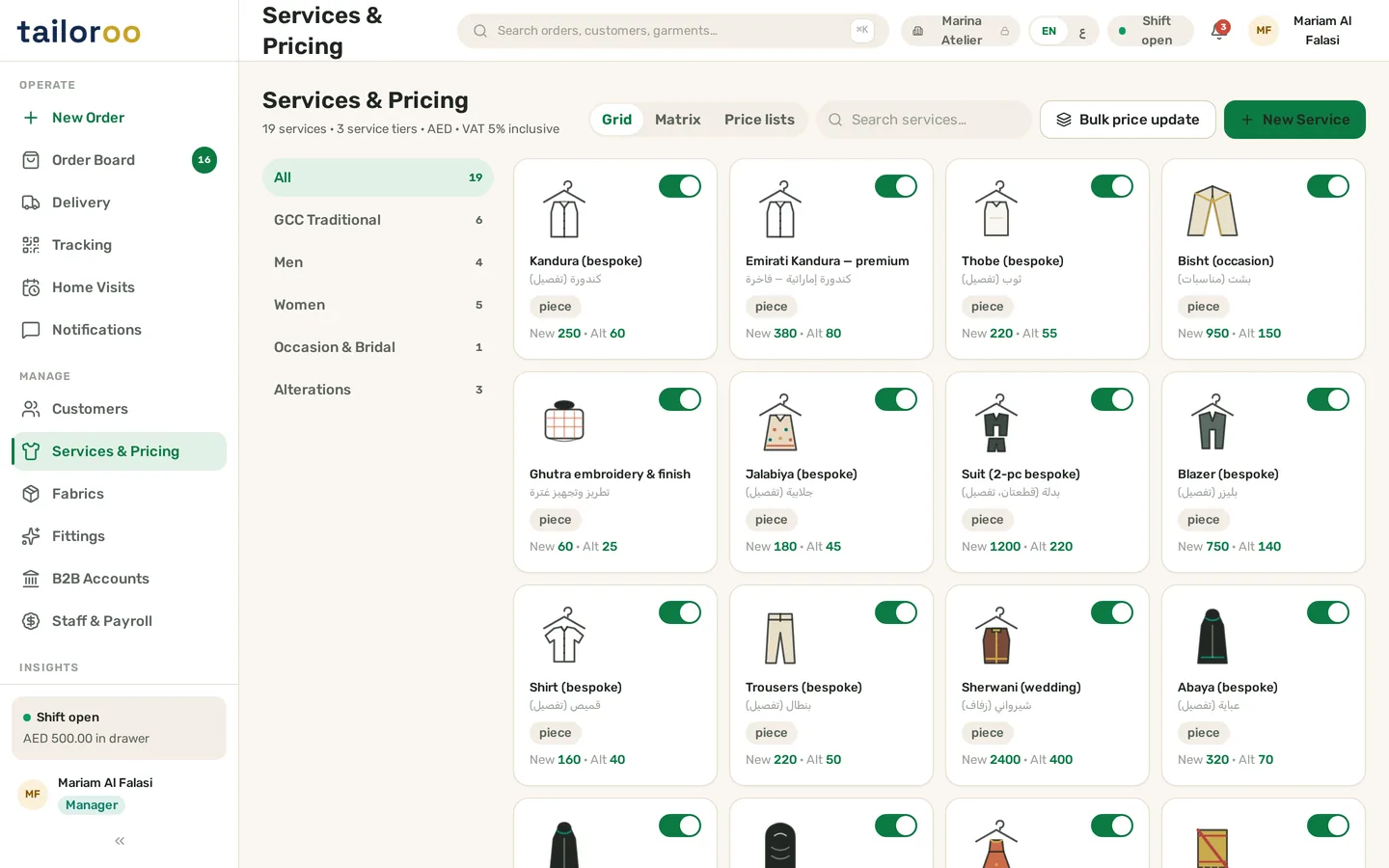Click the Notifications chat bubble icon
This screenshot has width=1389, height=868.
coord(31,330)
